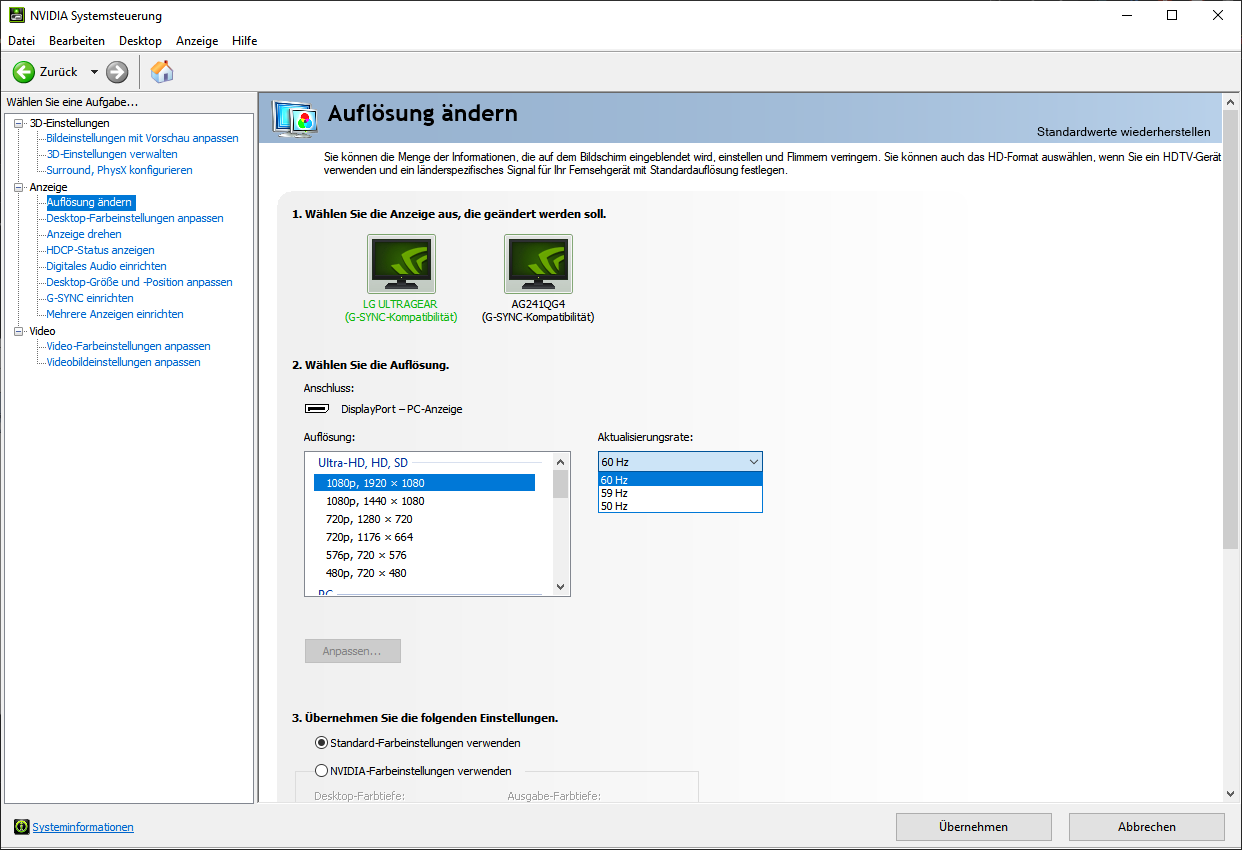Open the Desktop menu
The height and width of the screenshot is (850, 1242).
point(140,41)
